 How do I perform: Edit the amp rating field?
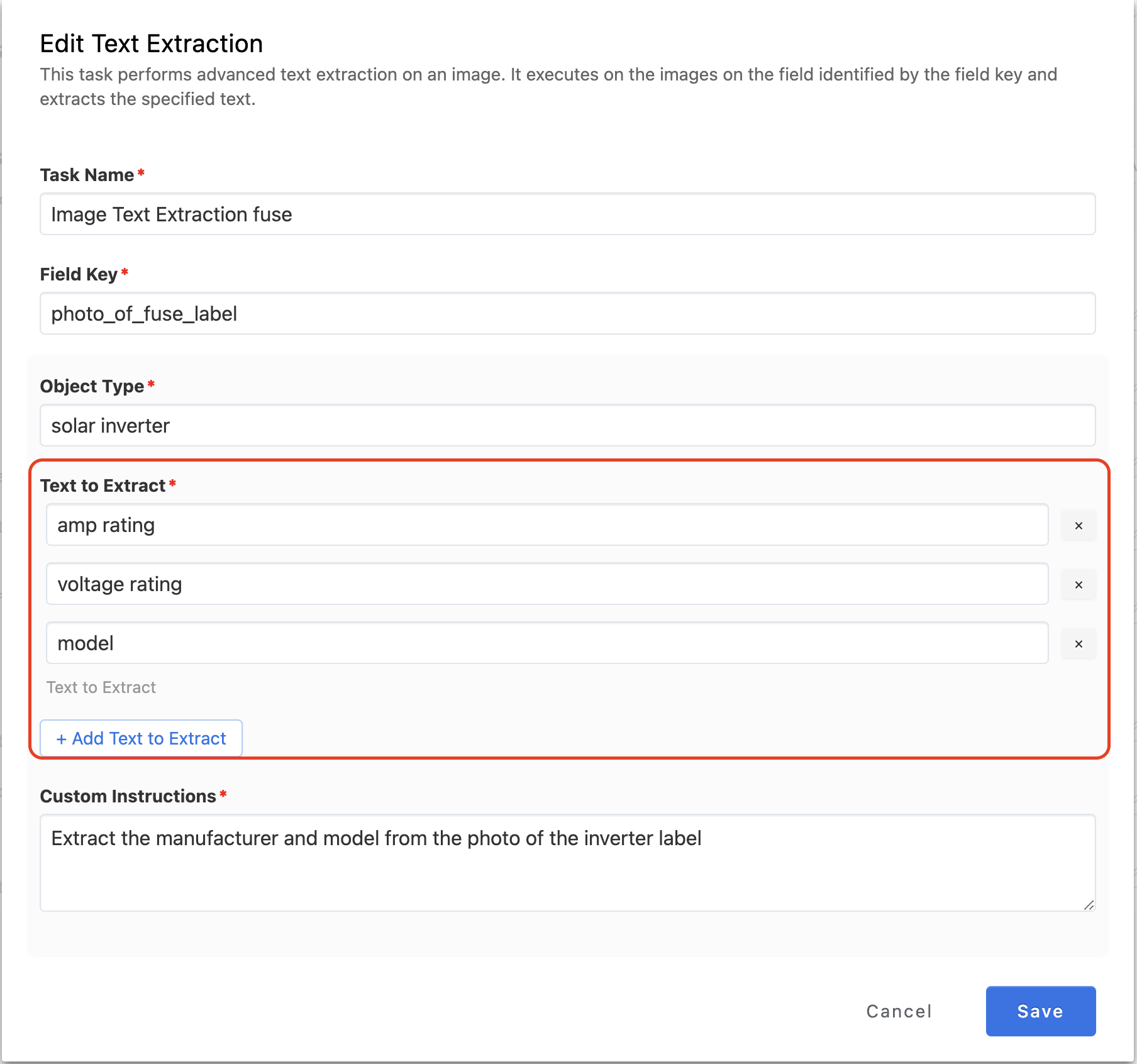click(546, 525)
